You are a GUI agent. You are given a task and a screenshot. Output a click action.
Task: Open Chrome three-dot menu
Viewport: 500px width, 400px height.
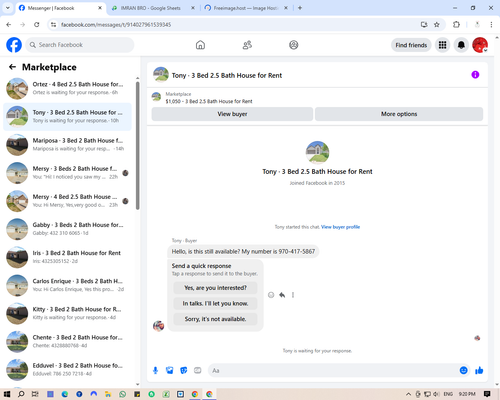491,25
